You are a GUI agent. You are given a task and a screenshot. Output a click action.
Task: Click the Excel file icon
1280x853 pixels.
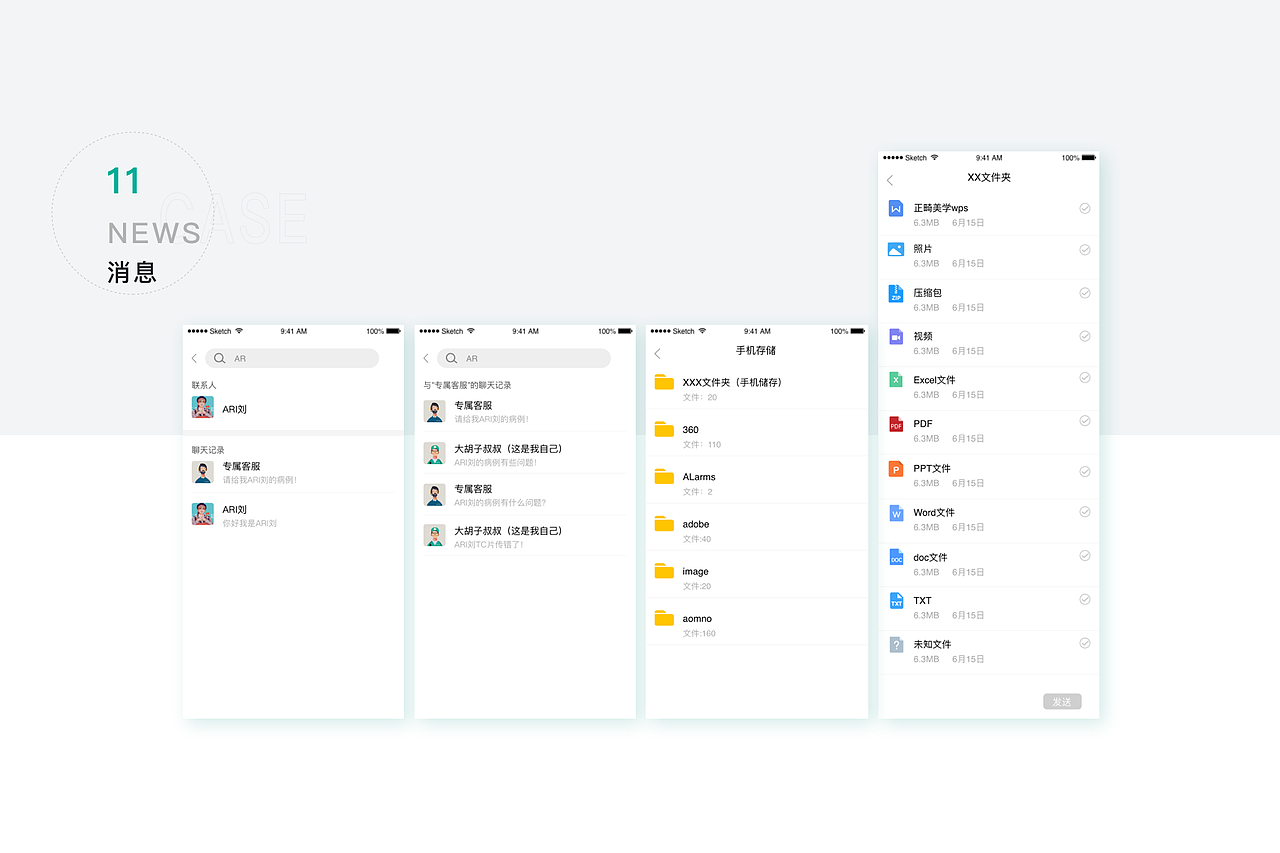(x=896, y=380)
